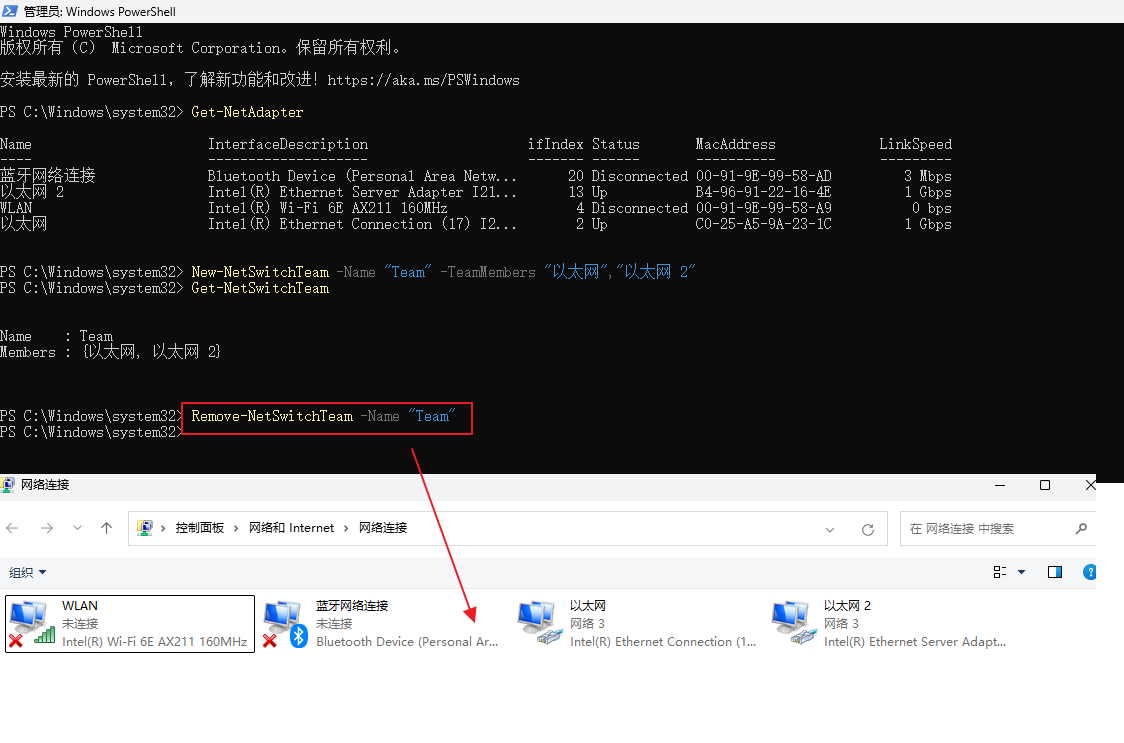Click the New-NetSwitchTeam command text
1124x743 pixels.
259,272
